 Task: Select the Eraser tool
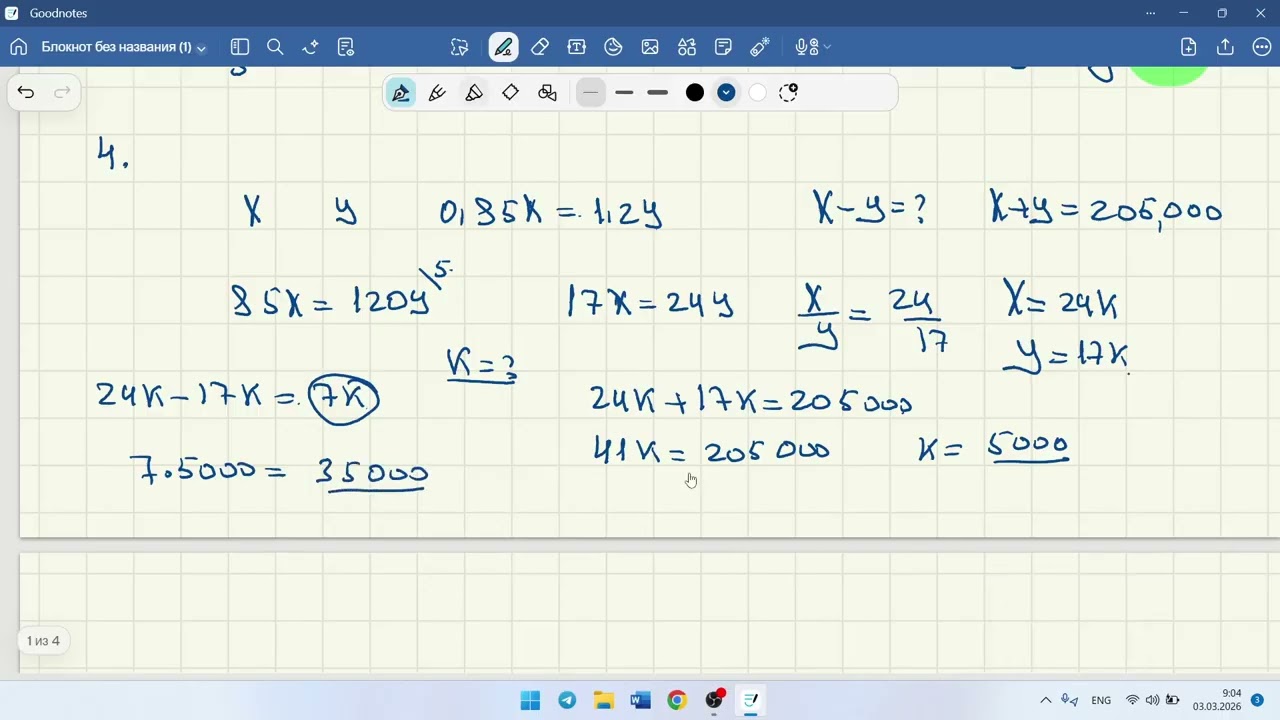tap(540, 47)
